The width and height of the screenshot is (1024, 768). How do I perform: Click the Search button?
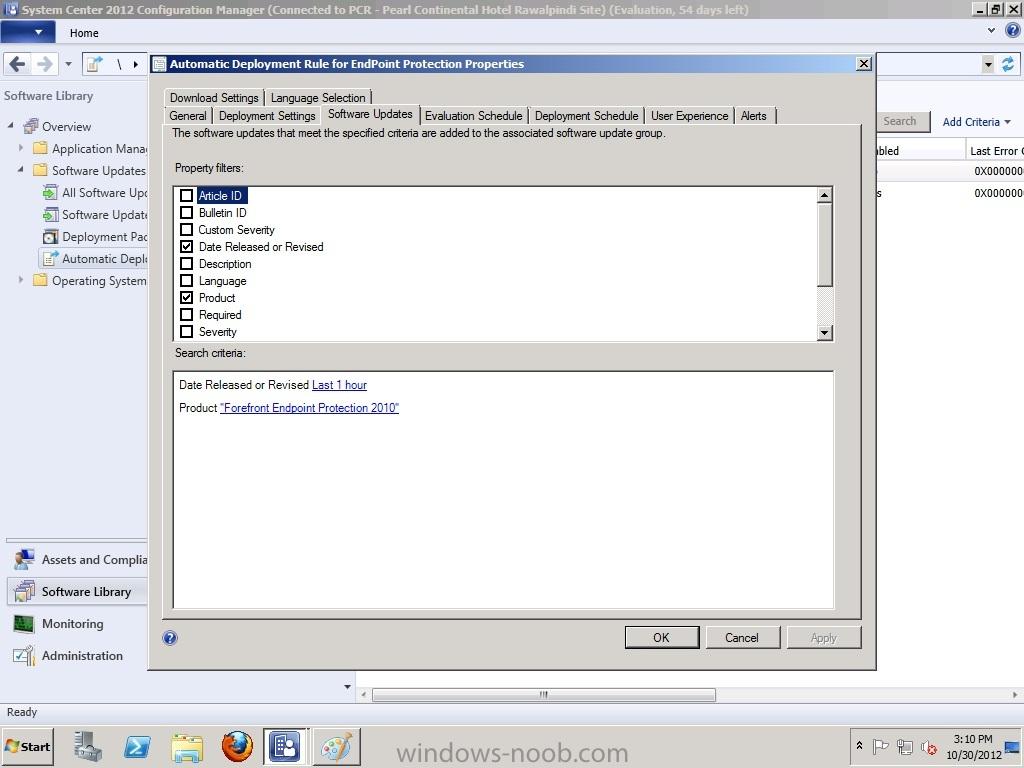click(903, 121)
